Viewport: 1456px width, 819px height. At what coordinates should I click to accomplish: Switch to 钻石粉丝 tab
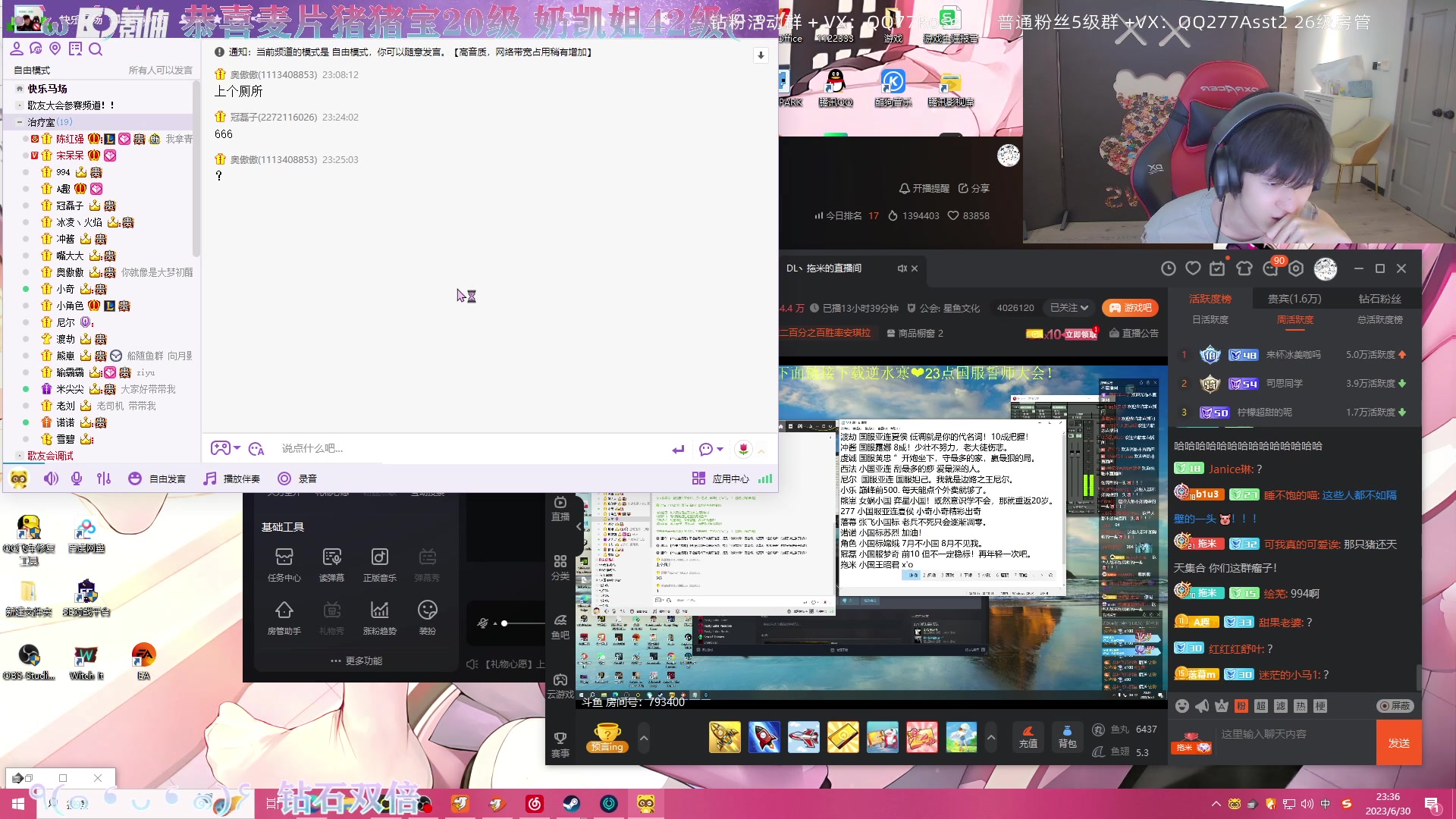coord(1380,299)
